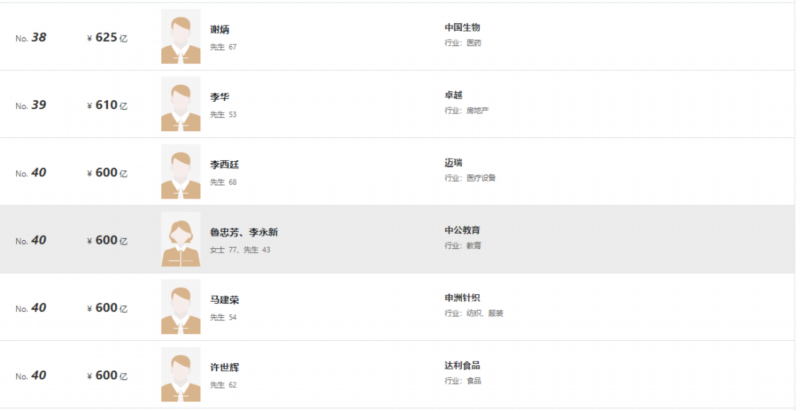Click the name 鲁忠芳、李永新
The image size is (800, 411).
point(244,232)
